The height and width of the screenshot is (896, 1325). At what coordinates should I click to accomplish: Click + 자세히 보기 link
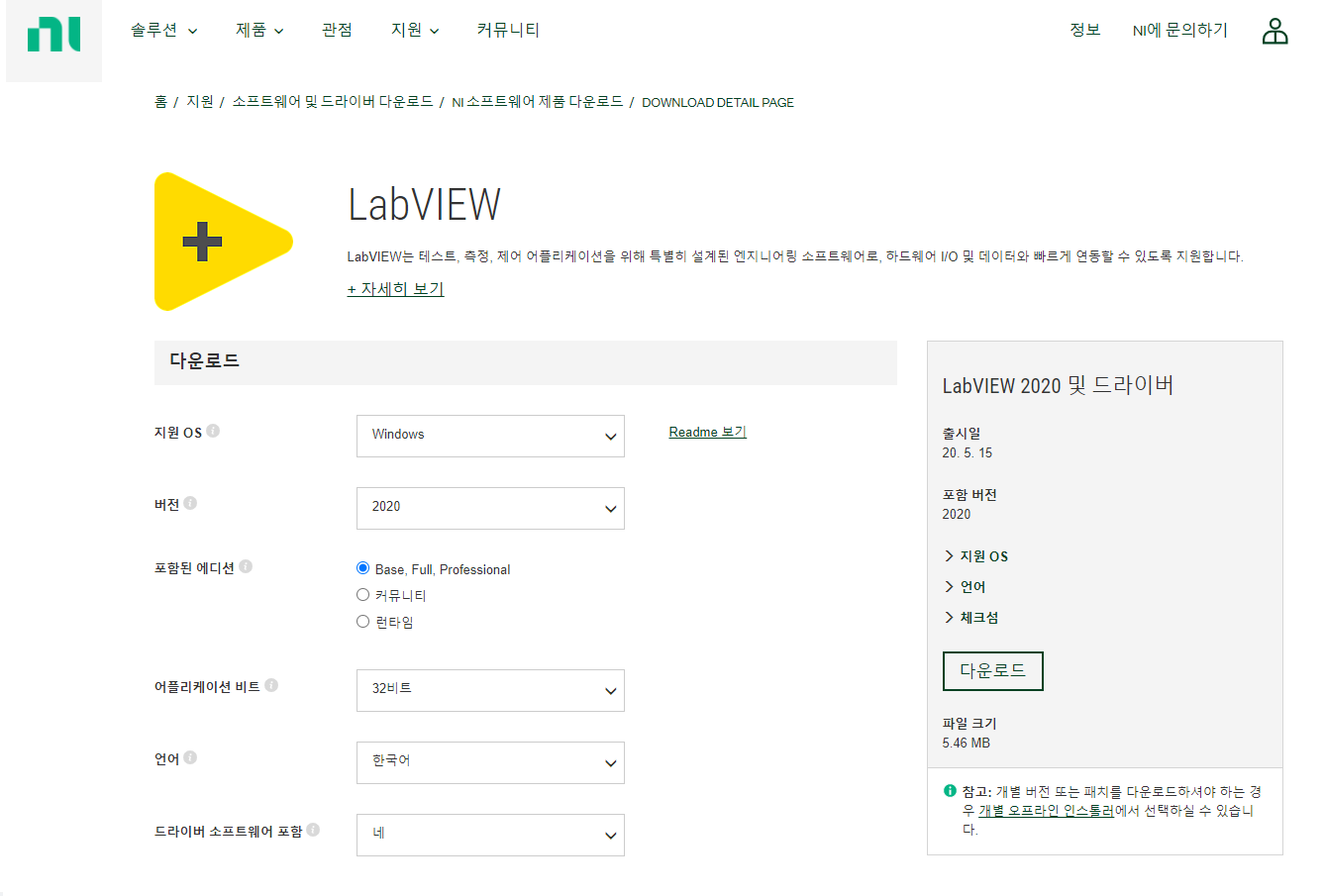(395, 289)
